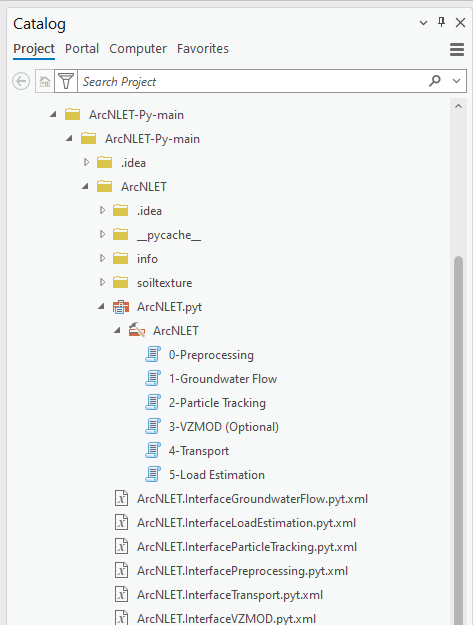Viewport: 473px width, 625px height.
Task: Click the catalog vertical scrollbar thumb
Action: pos(458,440)
